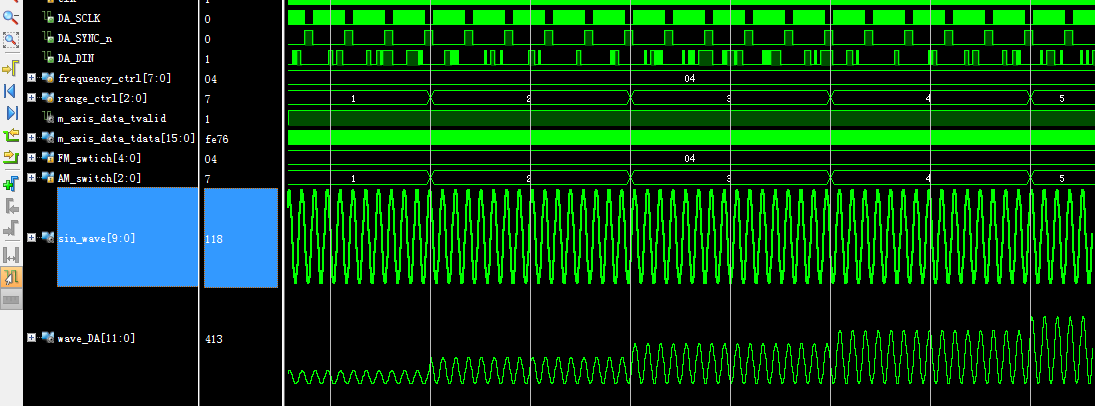The width and height of the screenshot is (1095, 406).
Task: Click the fe76 value of m_axis_data_tdata
Action: tap(216, 139)
